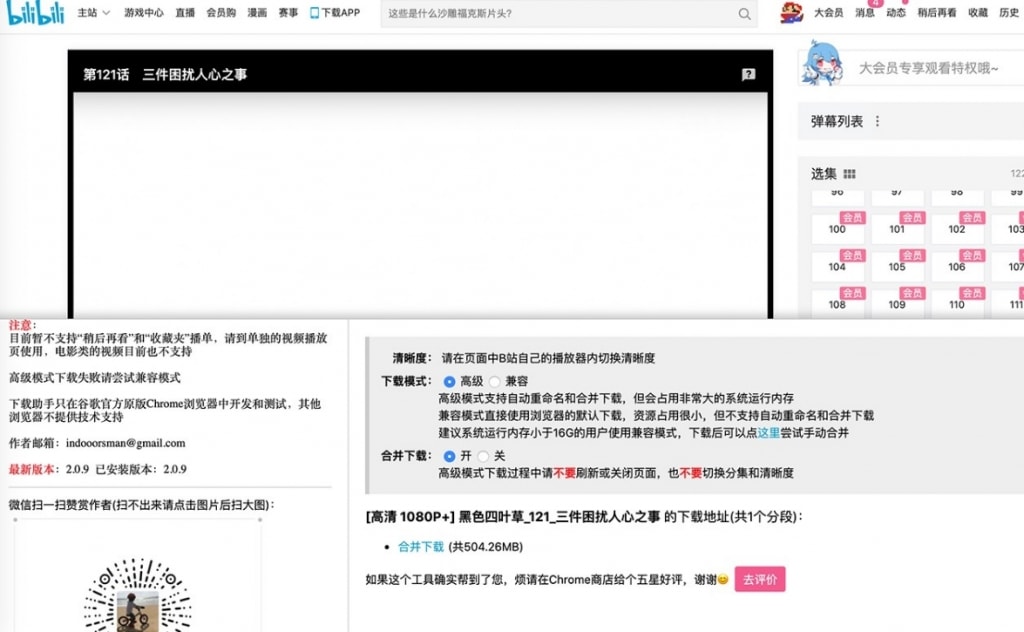Open the 直播 page
1024x632 pixels.
click(x=185, y=12)
